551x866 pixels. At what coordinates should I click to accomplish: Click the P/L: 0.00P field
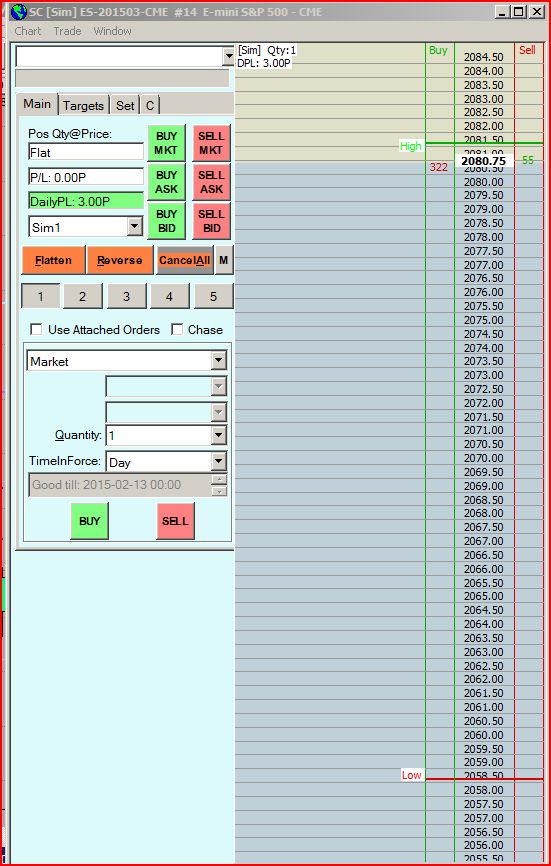pyautogui.click(x=86, y=177)
